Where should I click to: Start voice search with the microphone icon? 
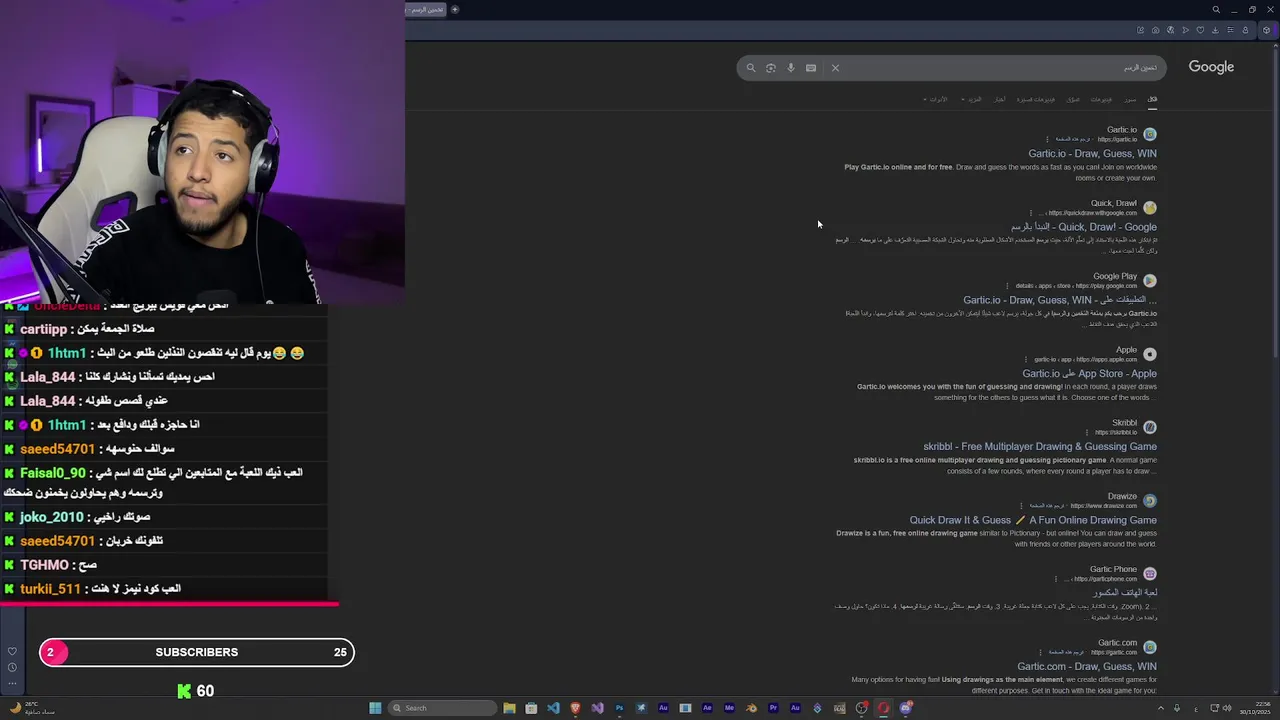[791, 68]
